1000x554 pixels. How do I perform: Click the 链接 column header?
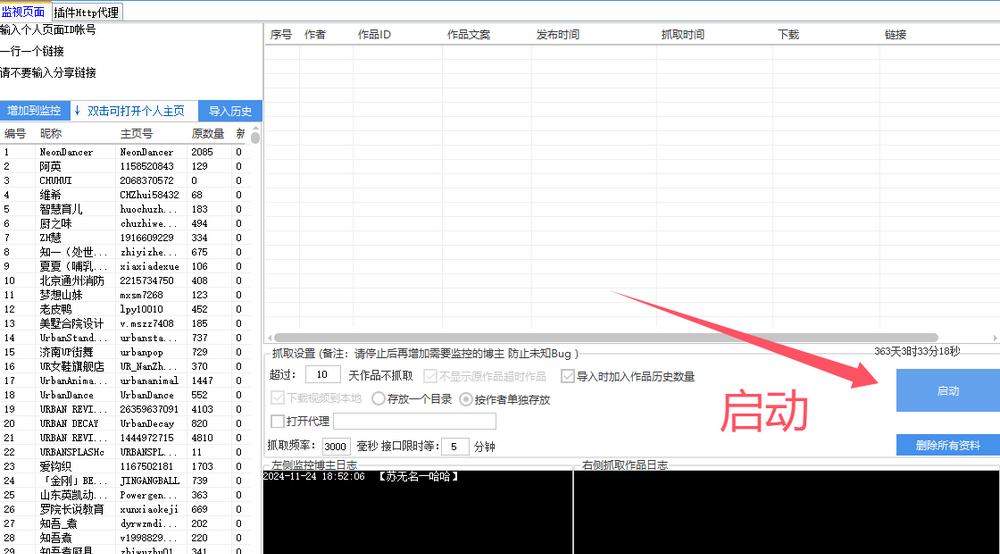pyautogui.click(x=895, y=34)
